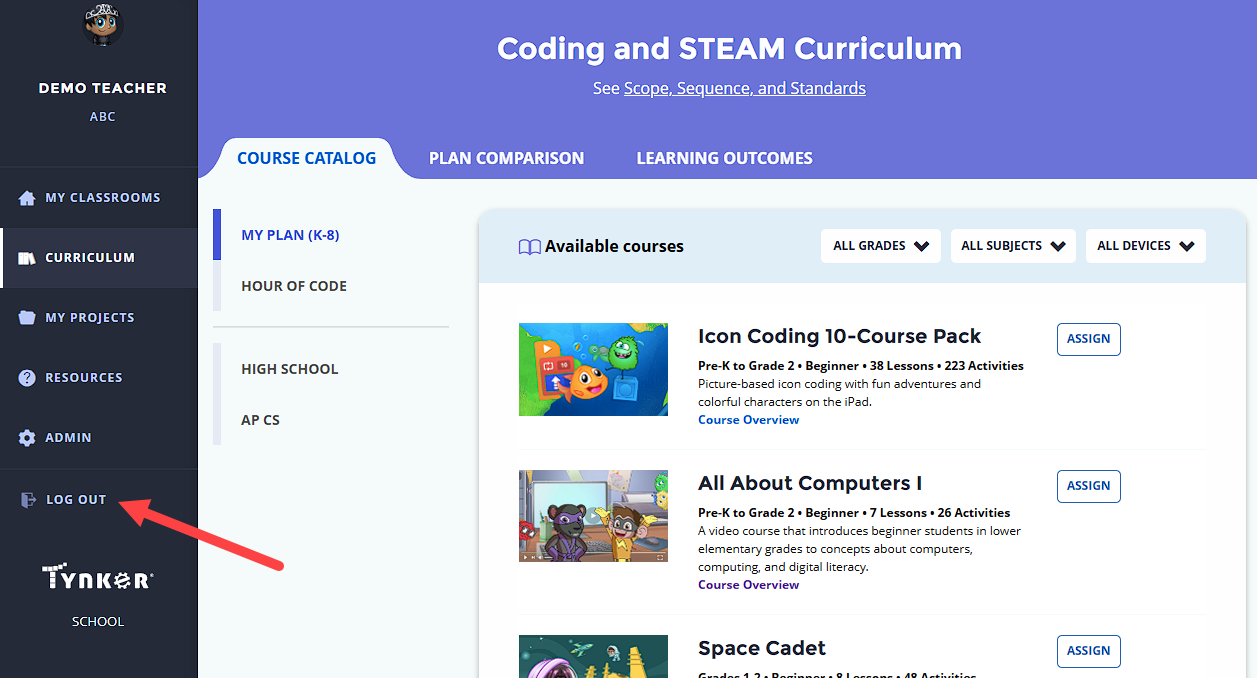
Task: Click the Space Cadet course title
Action: click(x=762, y=648)
